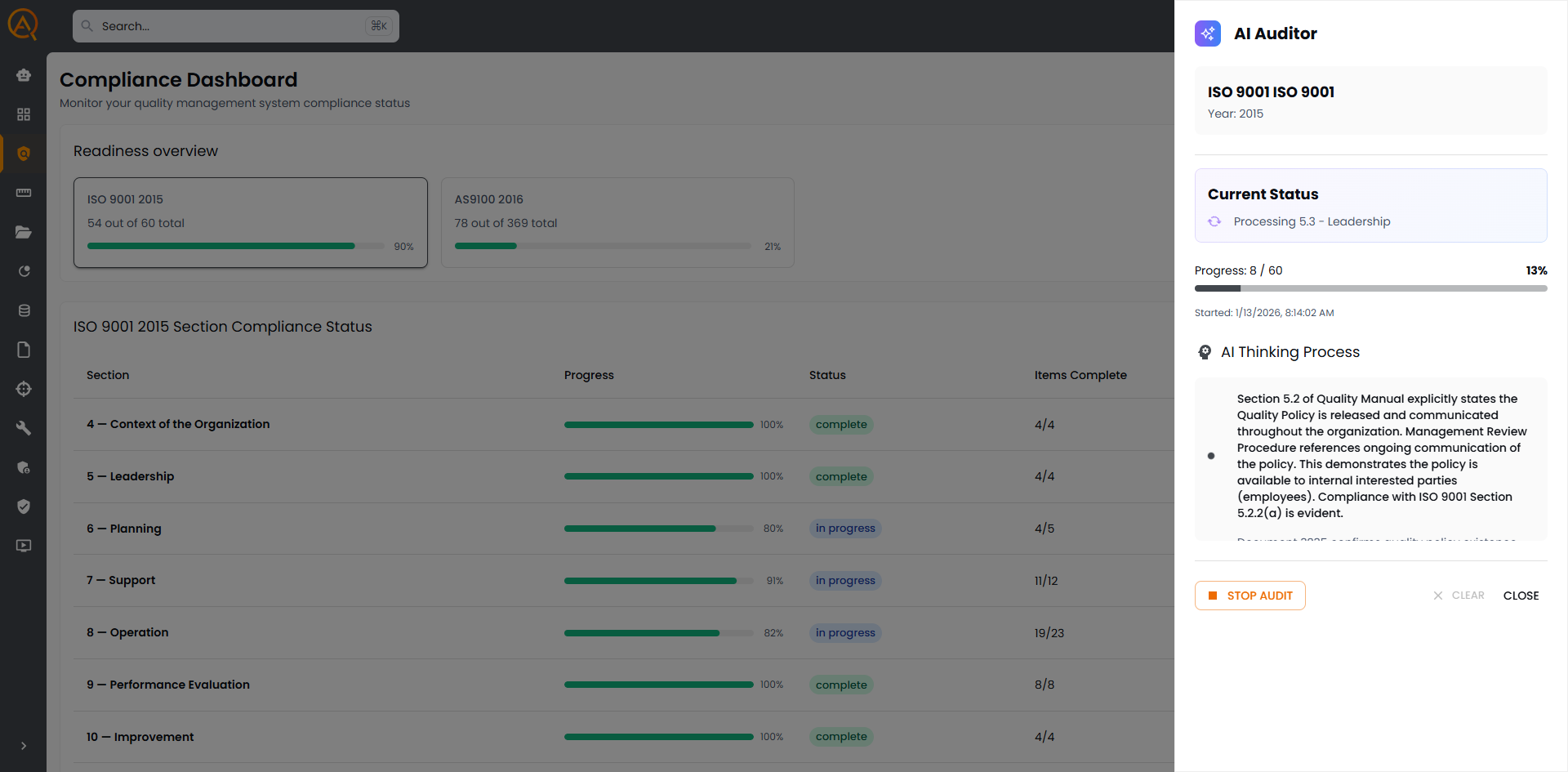
Task: Open the document page icon in sidebar
Action: [x=24, y=350]
